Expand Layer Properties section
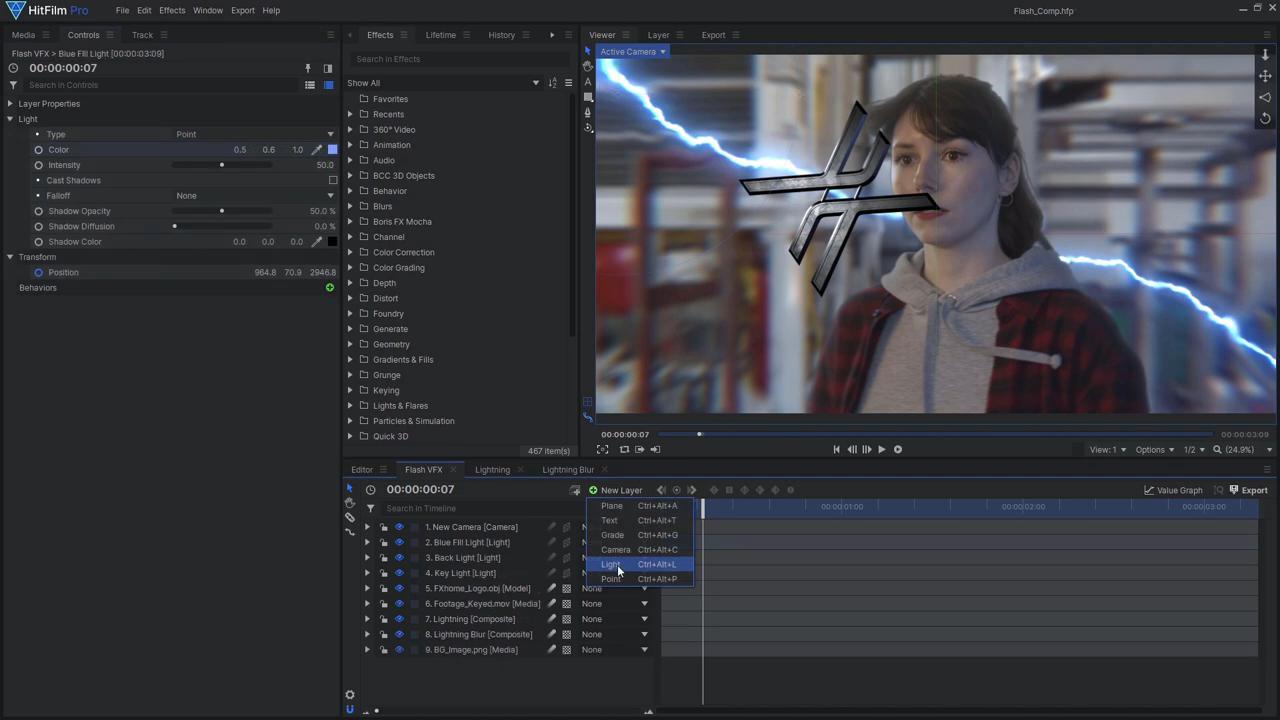The image size is (1280, 720). click(10, 104)
